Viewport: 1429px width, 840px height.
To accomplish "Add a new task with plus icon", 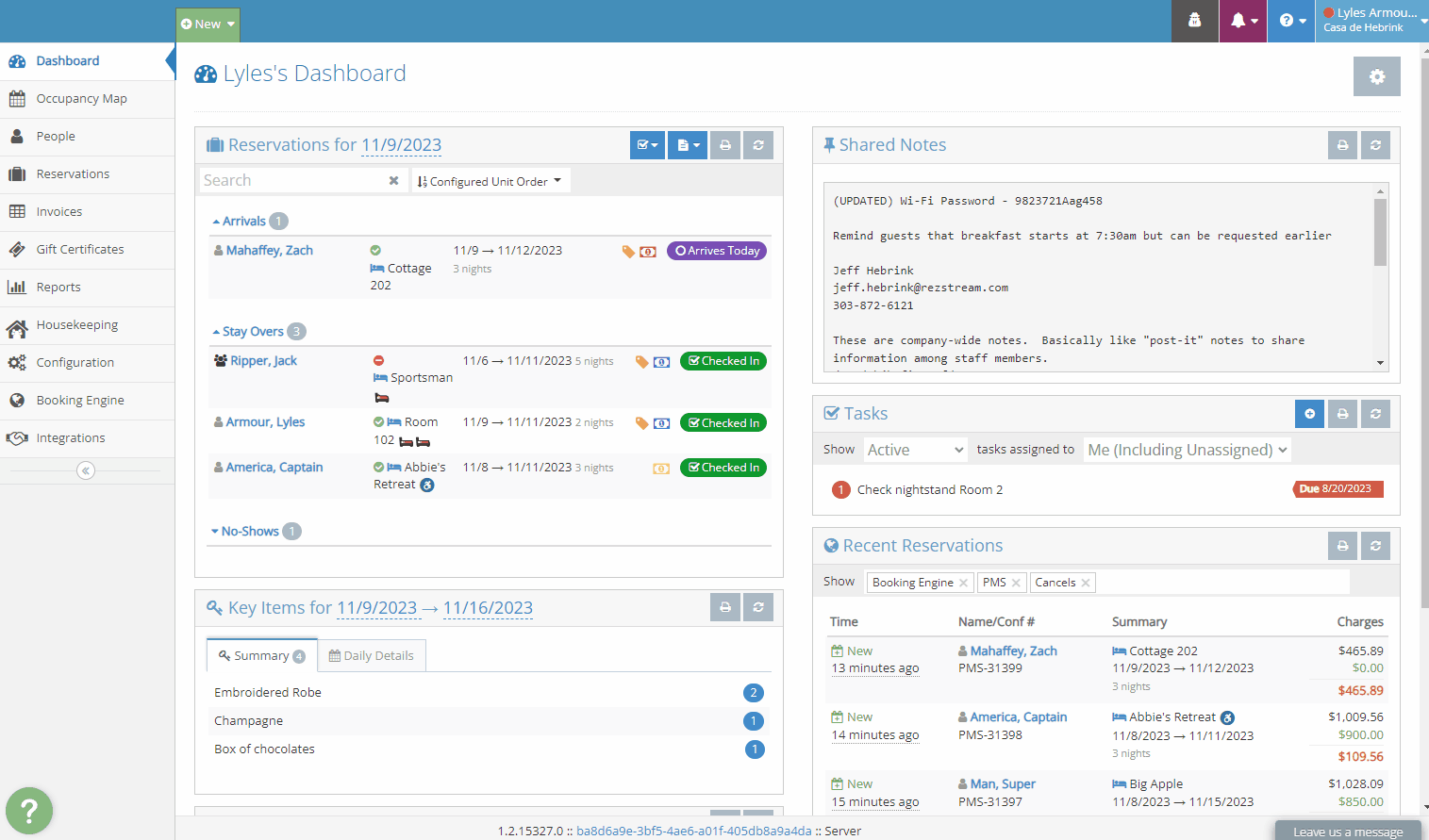I will (1309, 414).
